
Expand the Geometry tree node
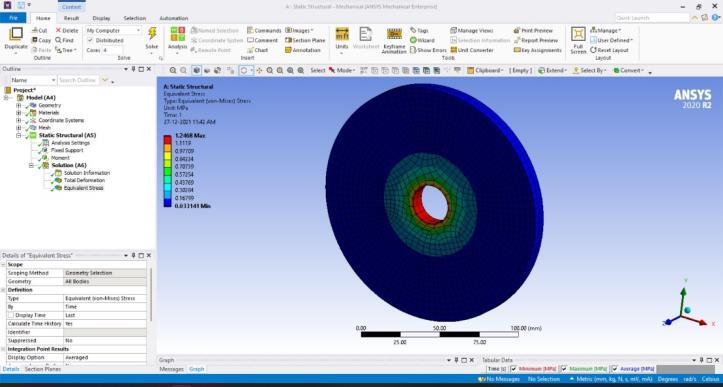[x=19, y=105]
